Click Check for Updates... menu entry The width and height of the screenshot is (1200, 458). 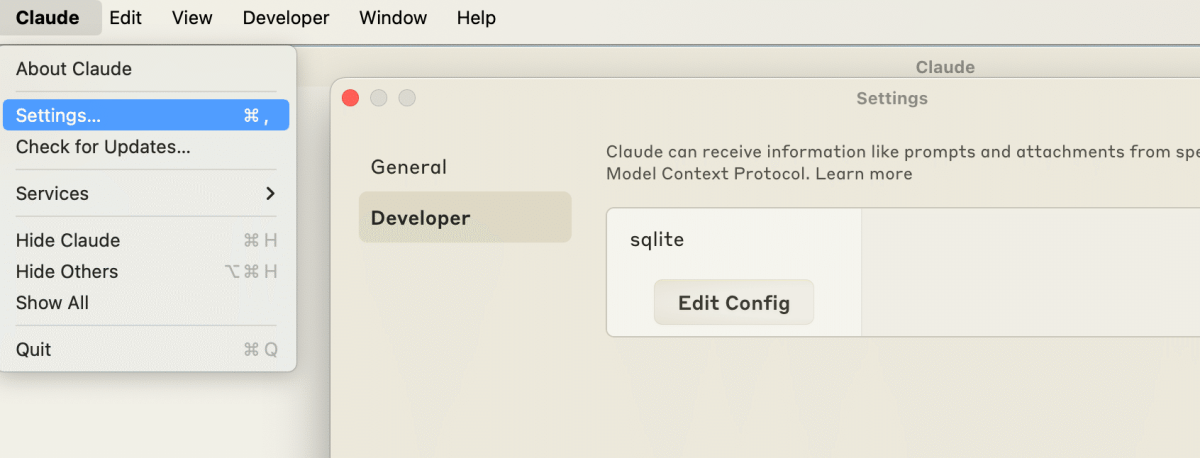pyautogui.click(x=103, y=147)
